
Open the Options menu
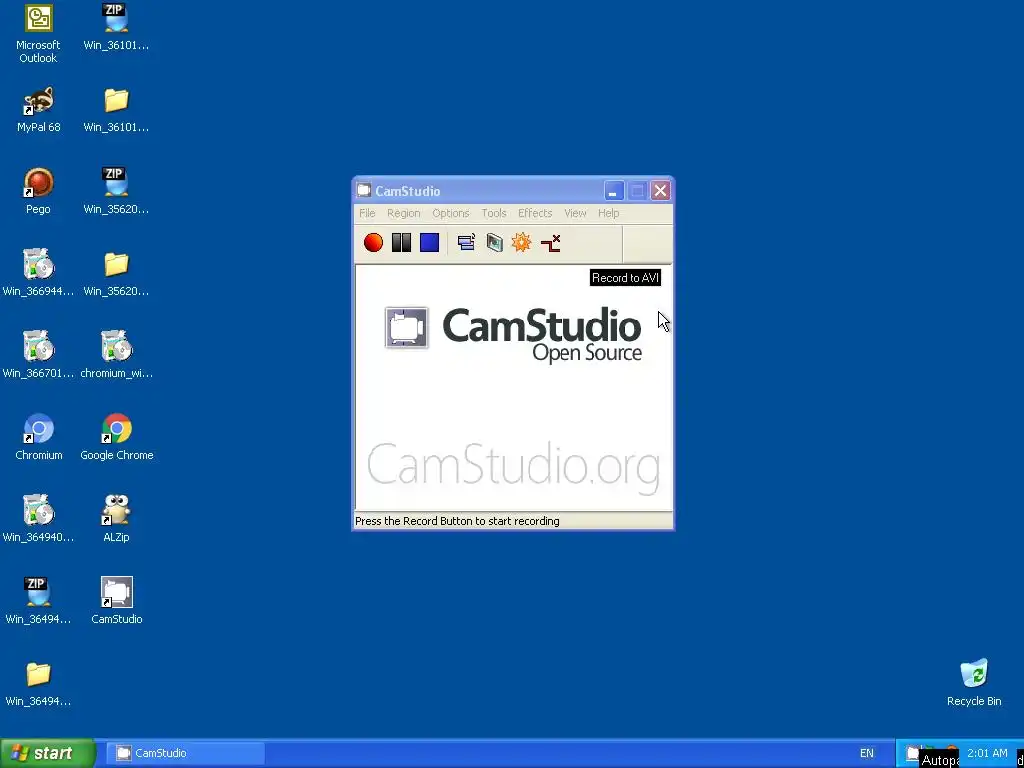tap(451, 214)
